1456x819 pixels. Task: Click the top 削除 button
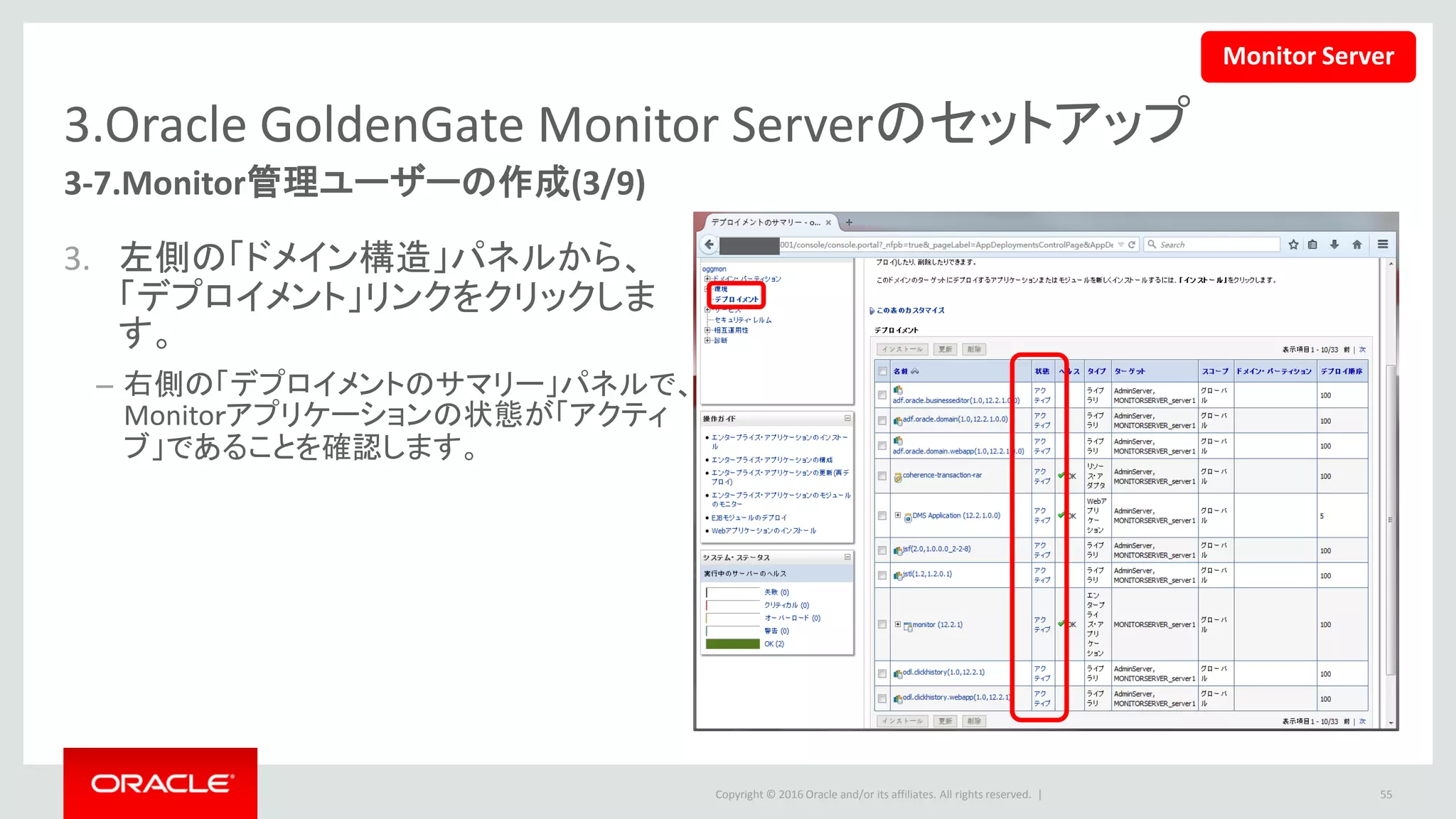pyautogui.click(x=974, y=349)
